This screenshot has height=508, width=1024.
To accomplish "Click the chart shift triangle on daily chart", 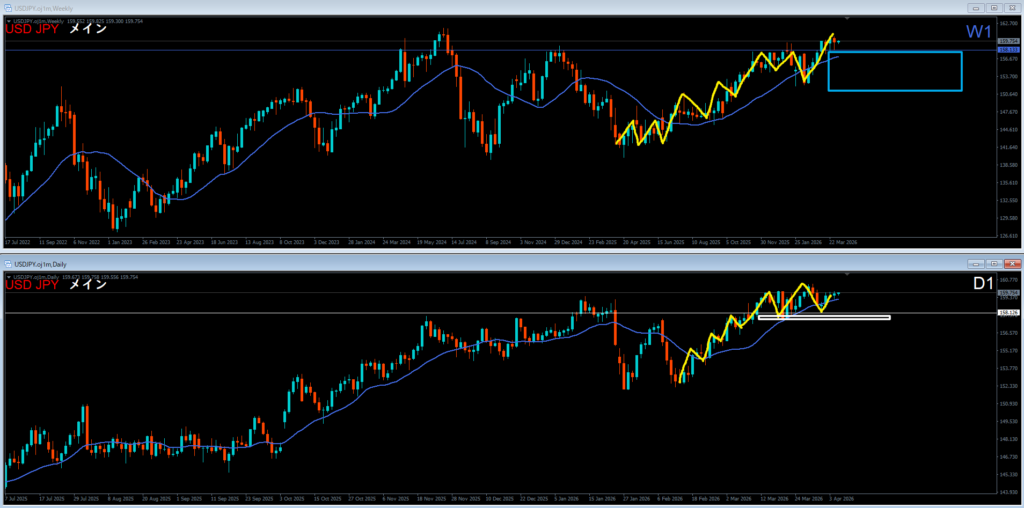I will (849, 273).
